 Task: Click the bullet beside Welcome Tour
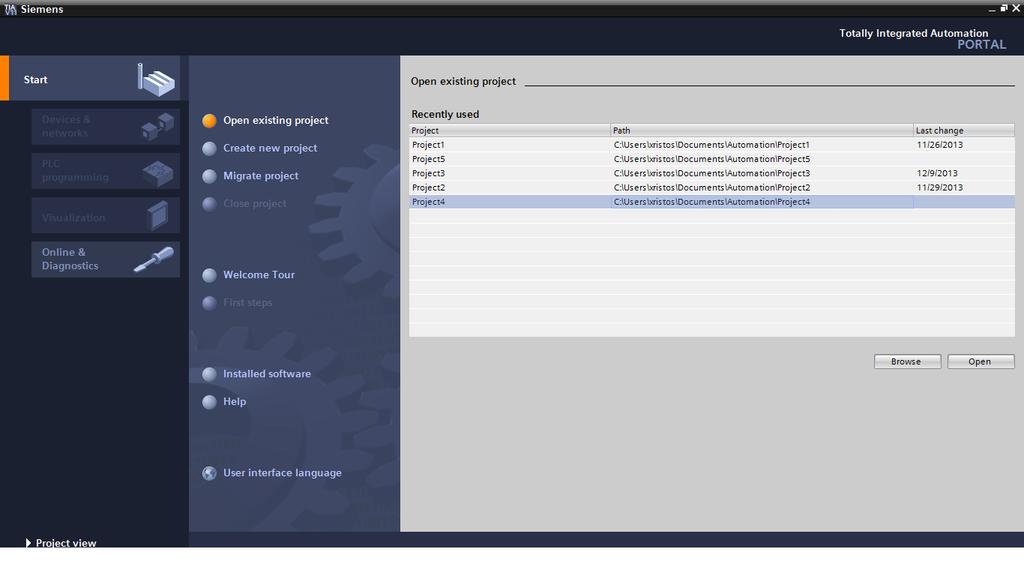point(209,276)
